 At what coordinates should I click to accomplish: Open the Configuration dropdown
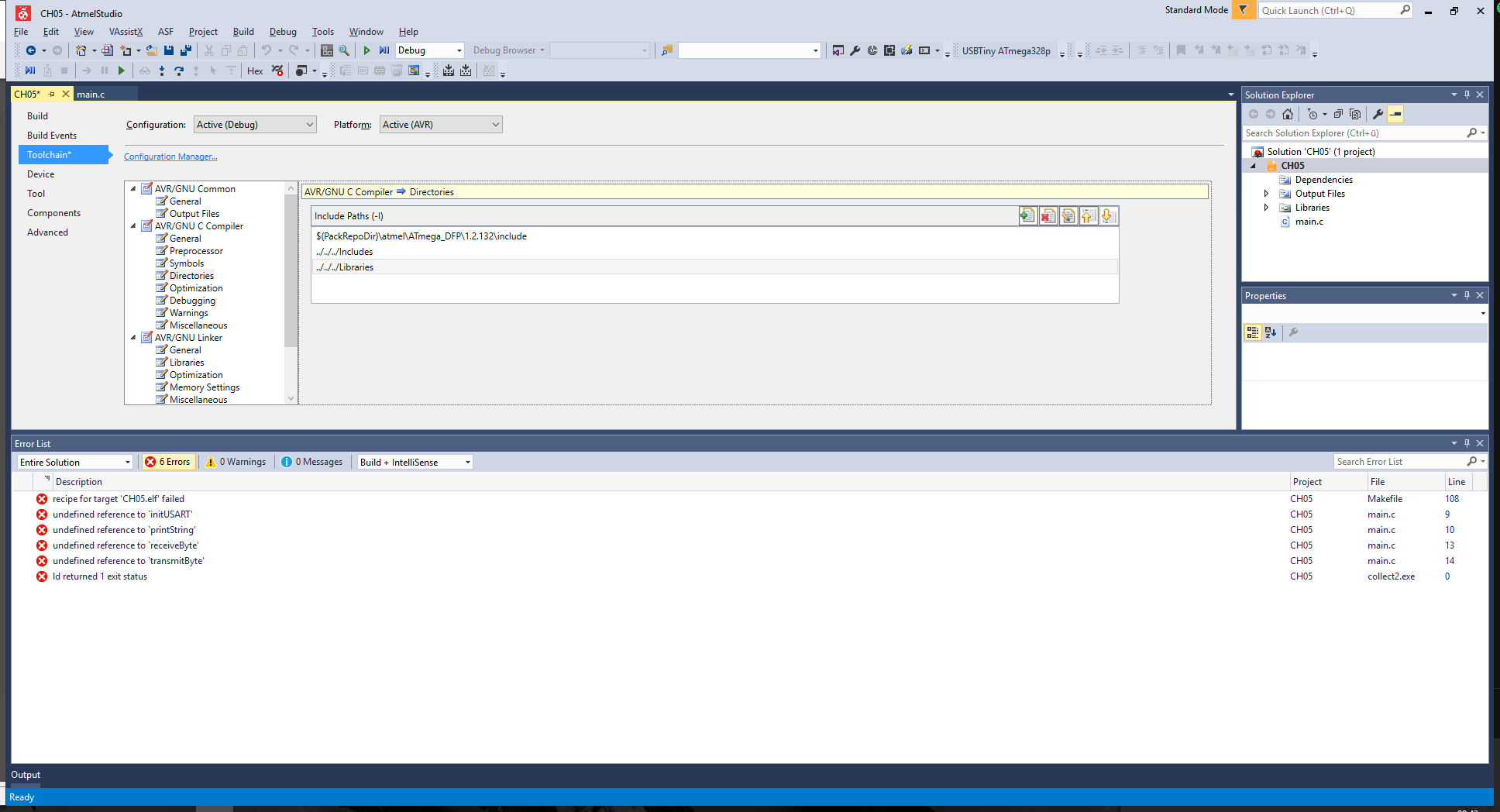pyautogui.click(x=255, y=125)
